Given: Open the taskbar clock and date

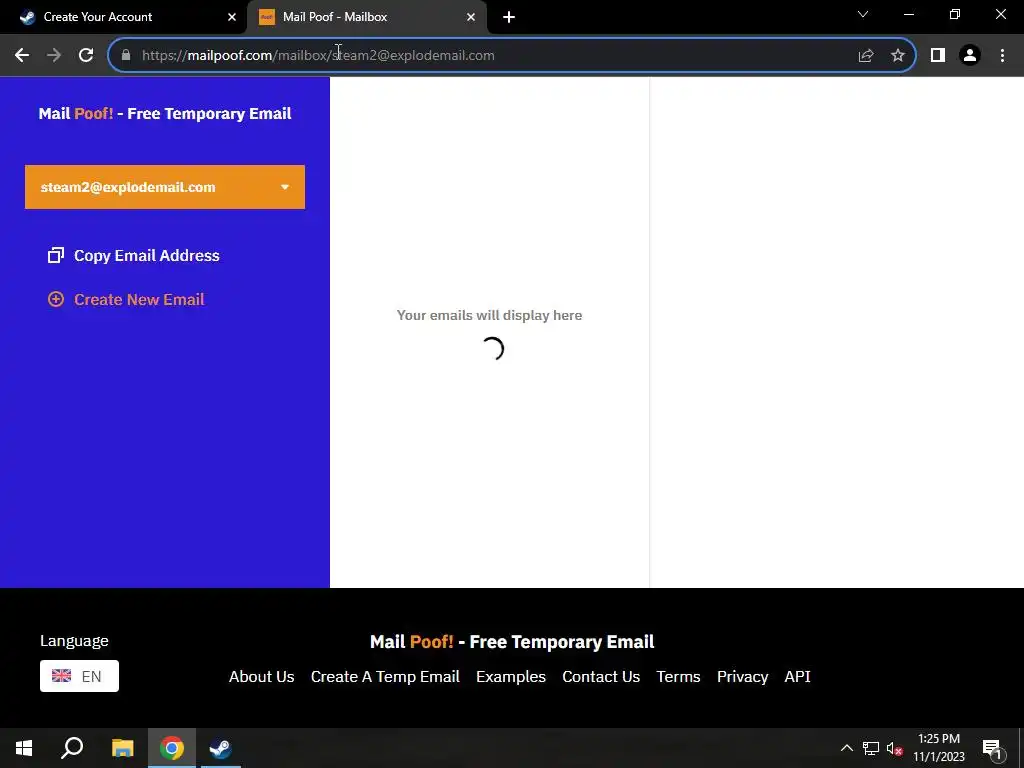Looking at the screenshot, I should [x=938, y=748].
